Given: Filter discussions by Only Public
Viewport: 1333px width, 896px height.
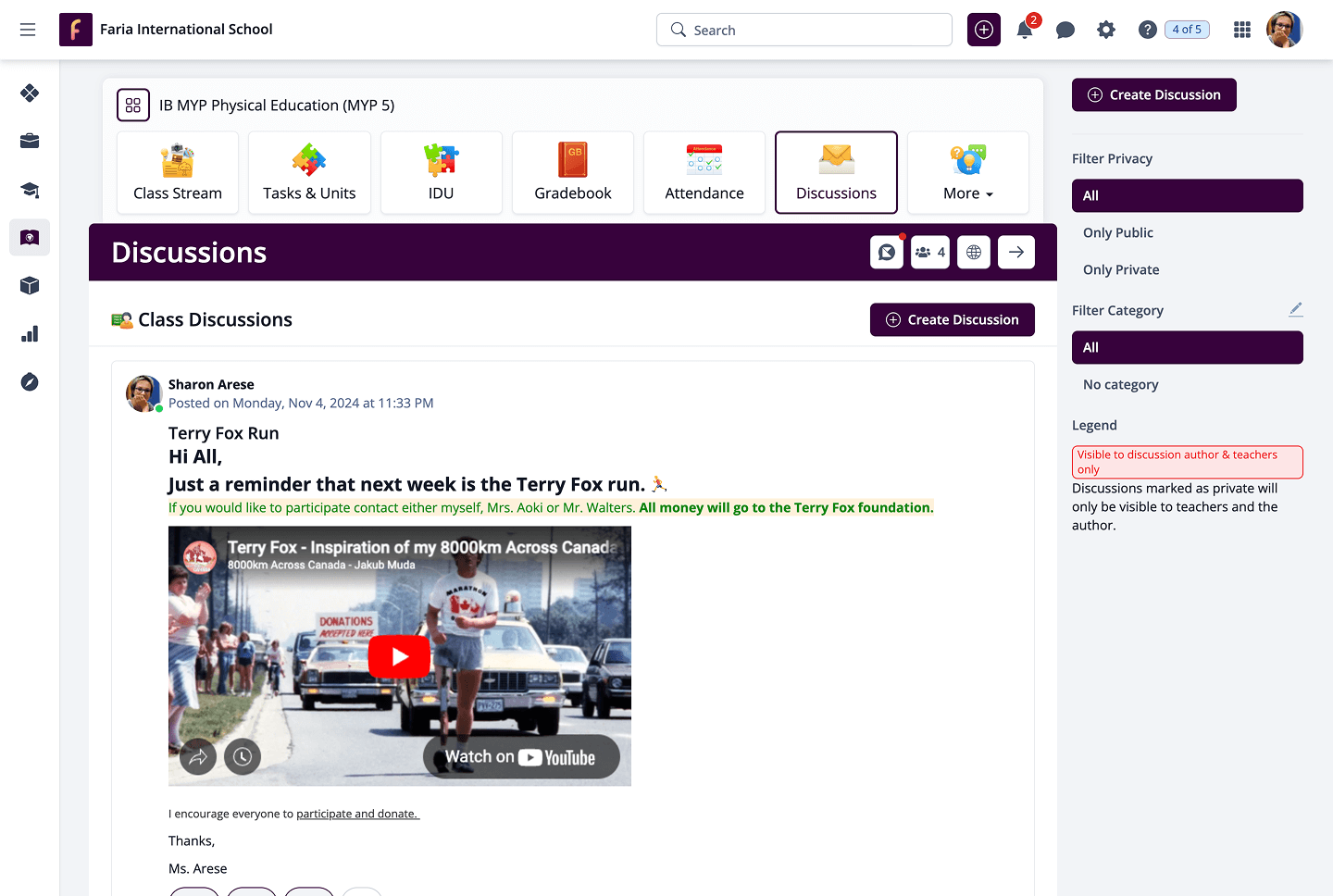Looking at the screenshot, I should click(1118, 233).
